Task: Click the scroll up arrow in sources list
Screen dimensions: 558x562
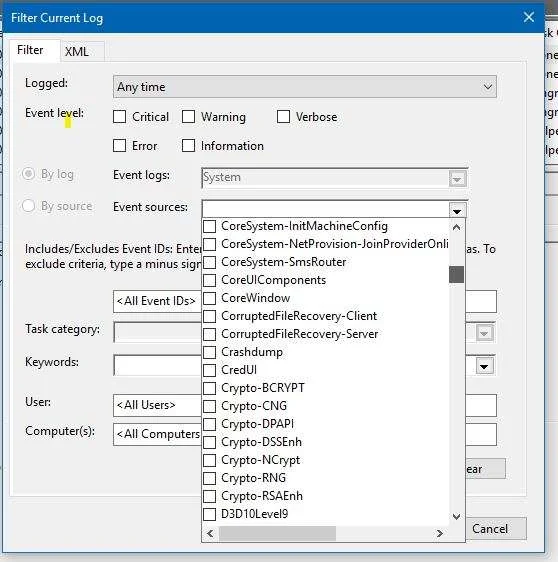Action: click(x=456, y=227)
